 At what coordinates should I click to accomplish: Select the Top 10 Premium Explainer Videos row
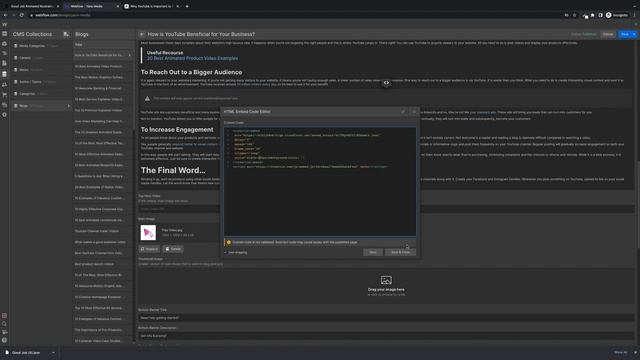[103, 110]
